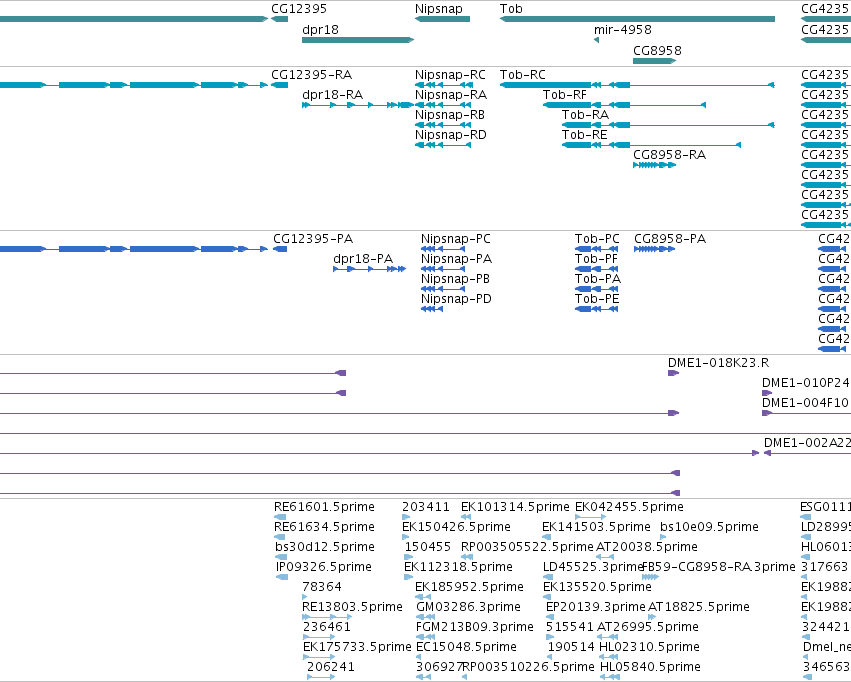
Task: Open the Tob-RA transcript label
Action: [585, 114]
